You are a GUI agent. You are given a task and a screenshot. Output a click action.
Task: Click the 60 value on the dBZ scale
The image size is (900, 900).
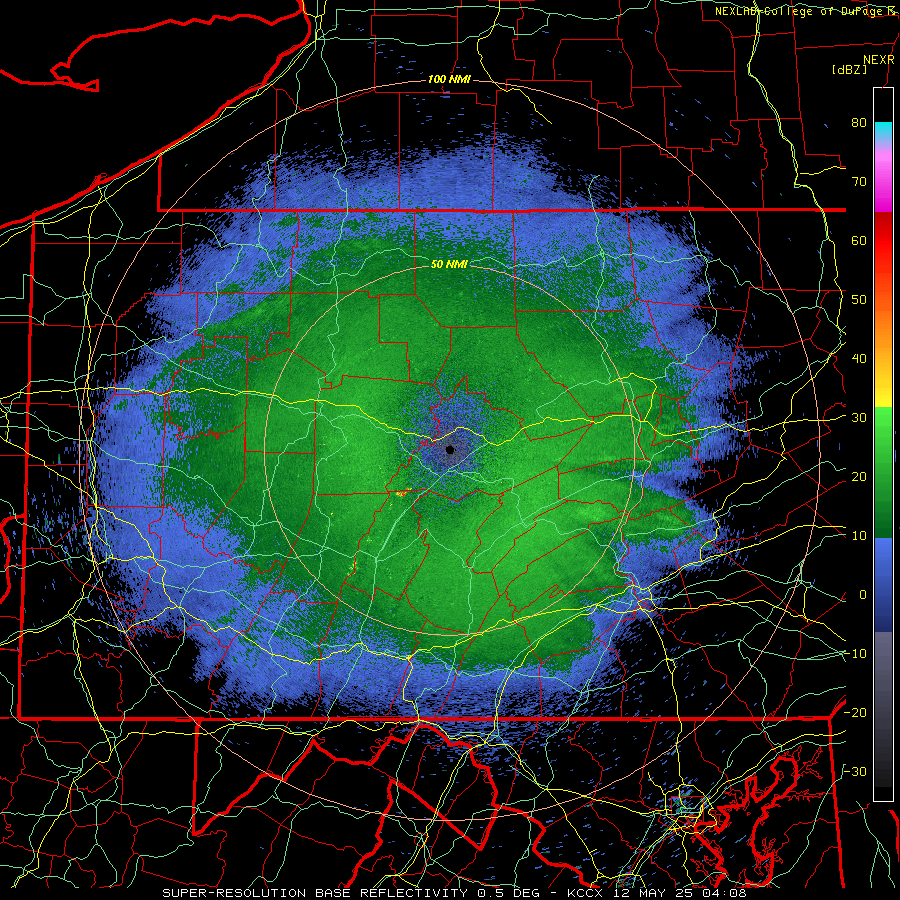pos(859,240)
